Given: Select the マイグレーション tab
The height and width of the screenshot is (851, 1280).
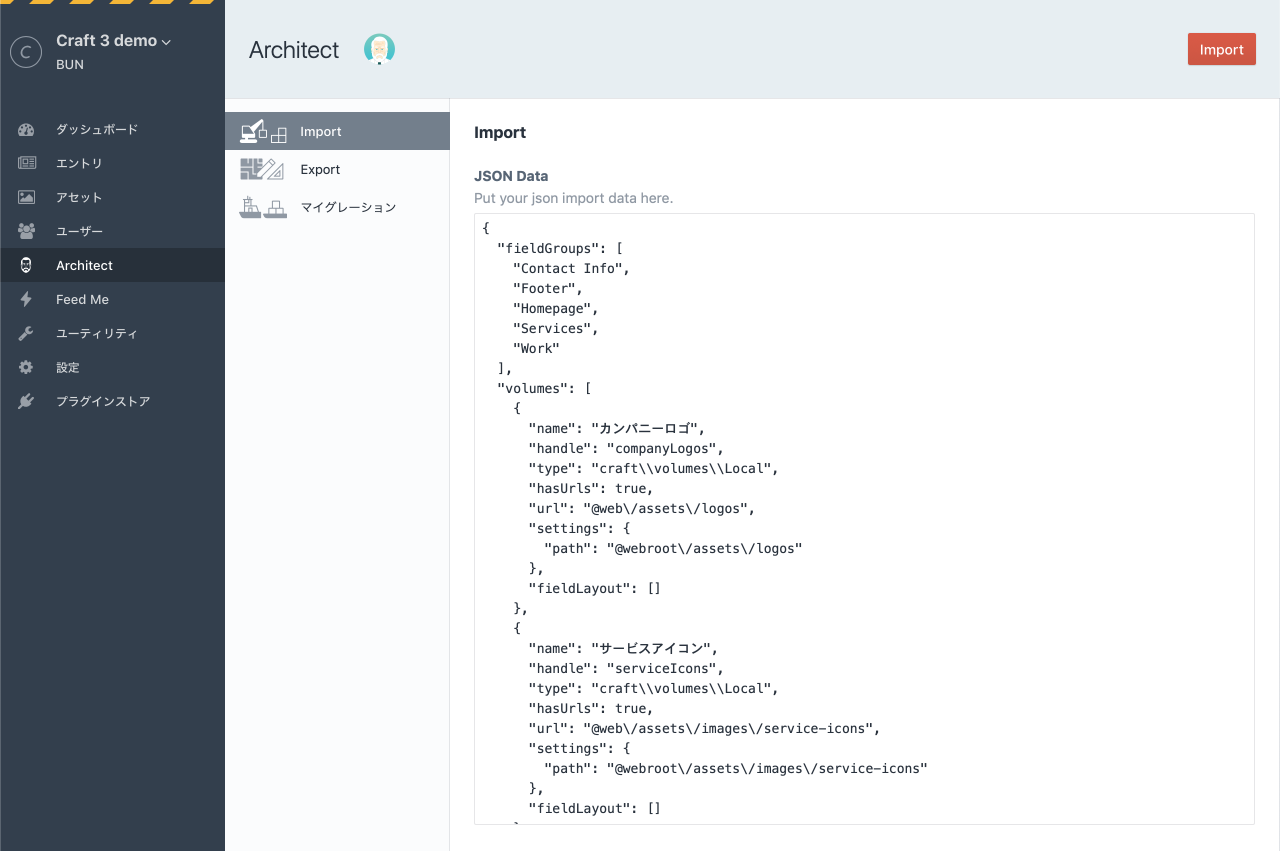Looking at the screenshot, I should coord(348,208).
